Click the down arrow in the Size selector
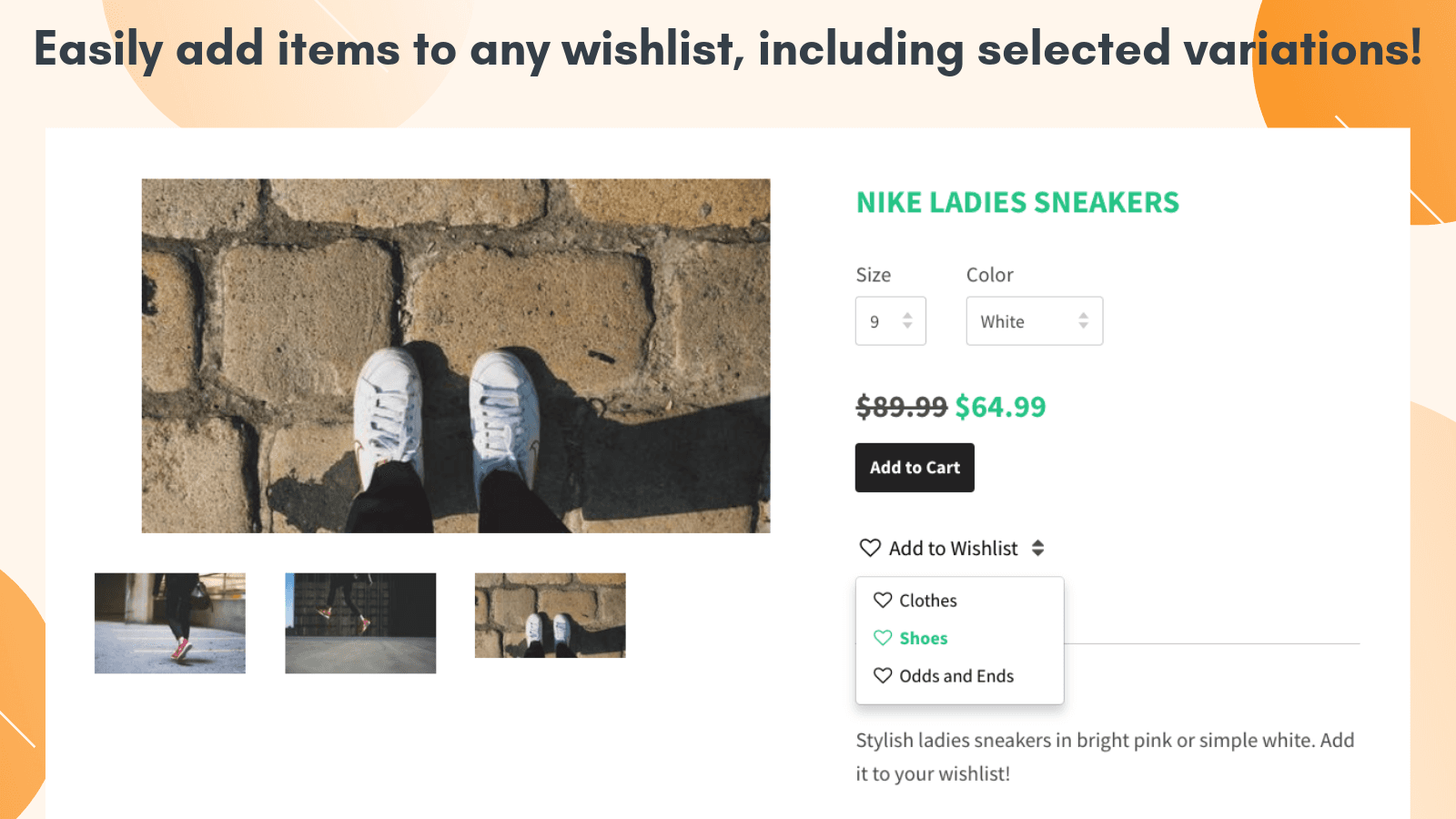The image size is (1456, 819). (905, 327)
